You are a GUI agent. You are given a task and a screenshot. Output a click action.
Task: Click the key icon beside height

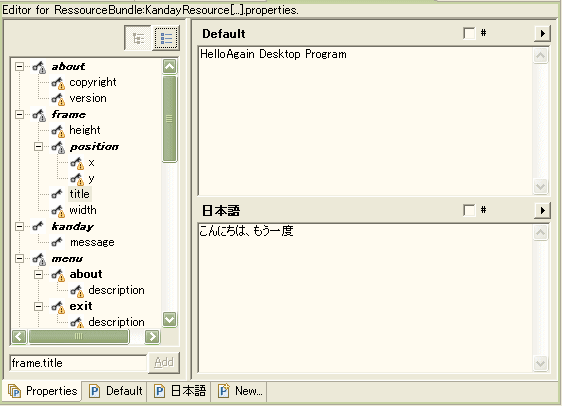58,130
